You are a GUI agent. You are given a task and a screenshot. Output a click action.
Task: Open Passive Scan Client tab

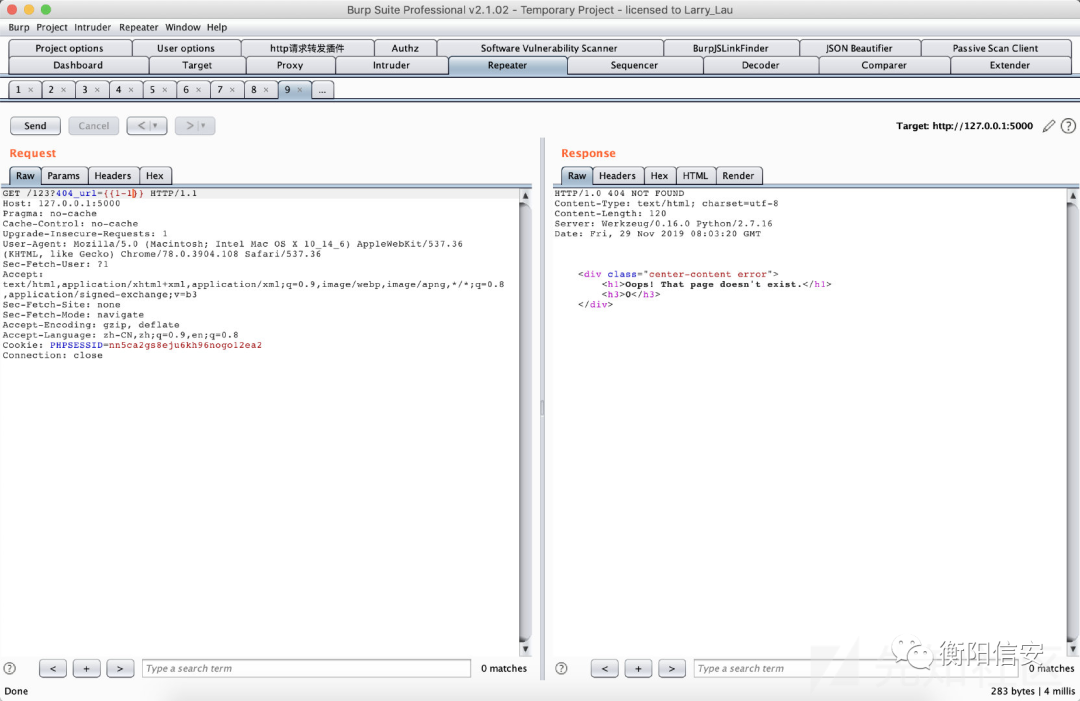(x=995, y=48)
